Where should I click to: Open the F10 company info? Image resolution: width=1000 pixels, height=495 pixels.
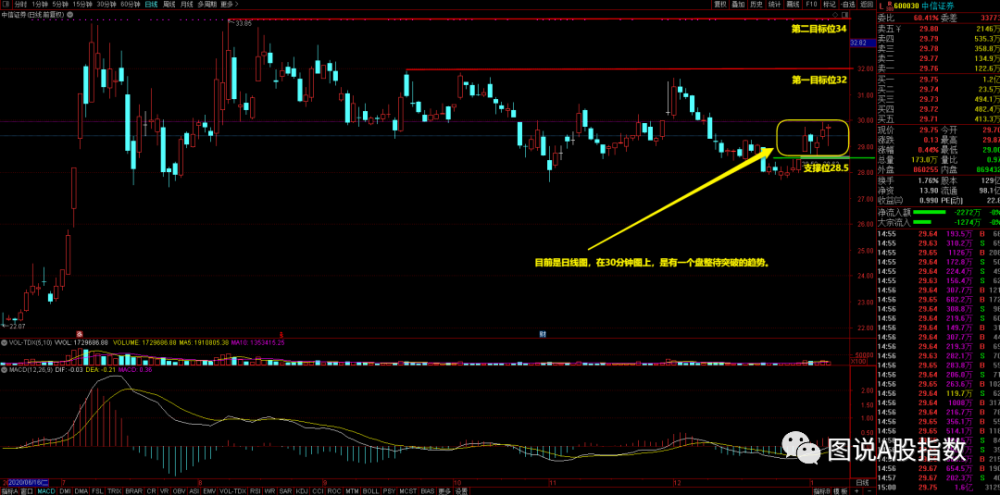[x=811, y=4]
